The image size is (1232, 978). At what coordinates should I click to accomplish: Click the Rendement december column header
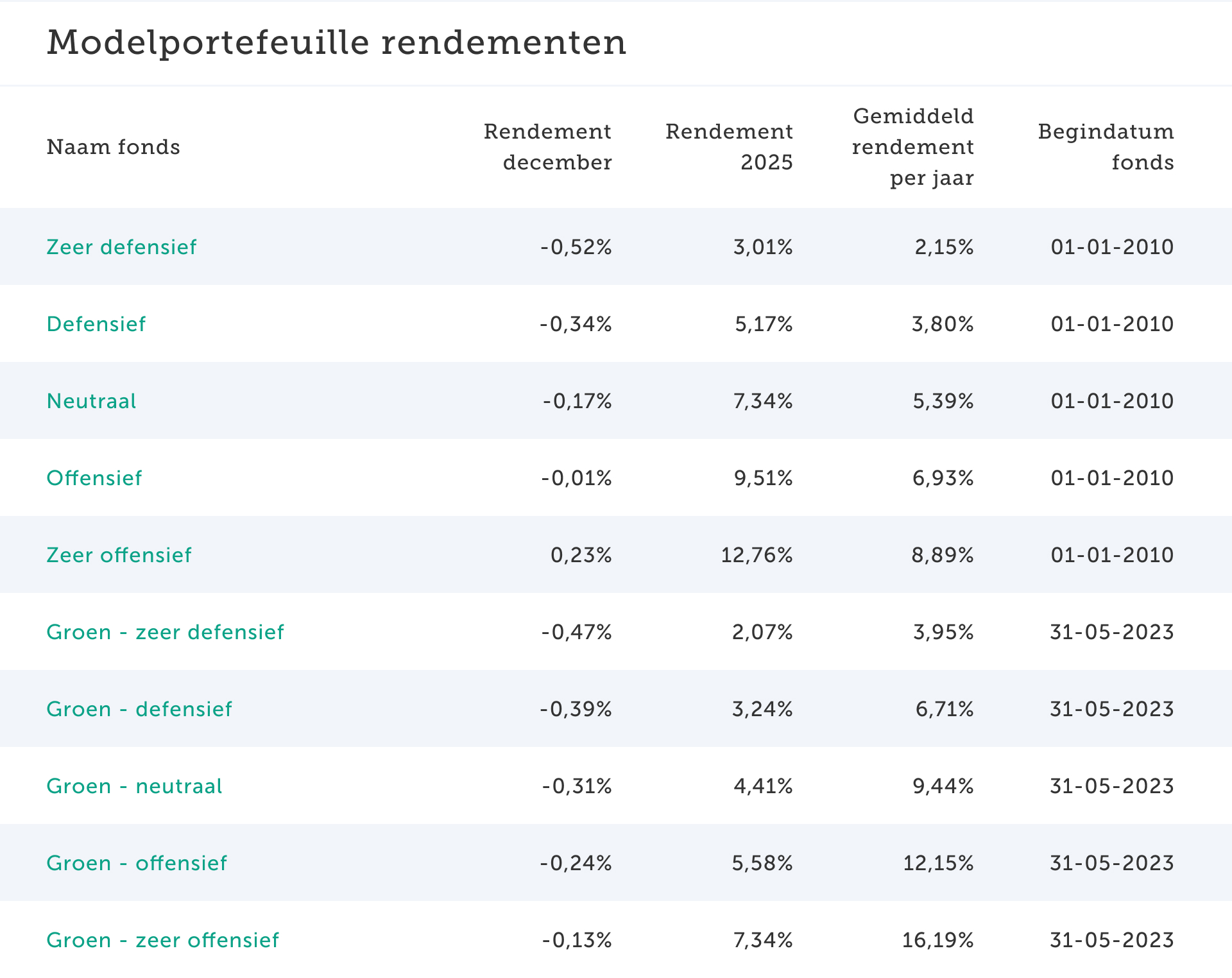tap(547, 147)
